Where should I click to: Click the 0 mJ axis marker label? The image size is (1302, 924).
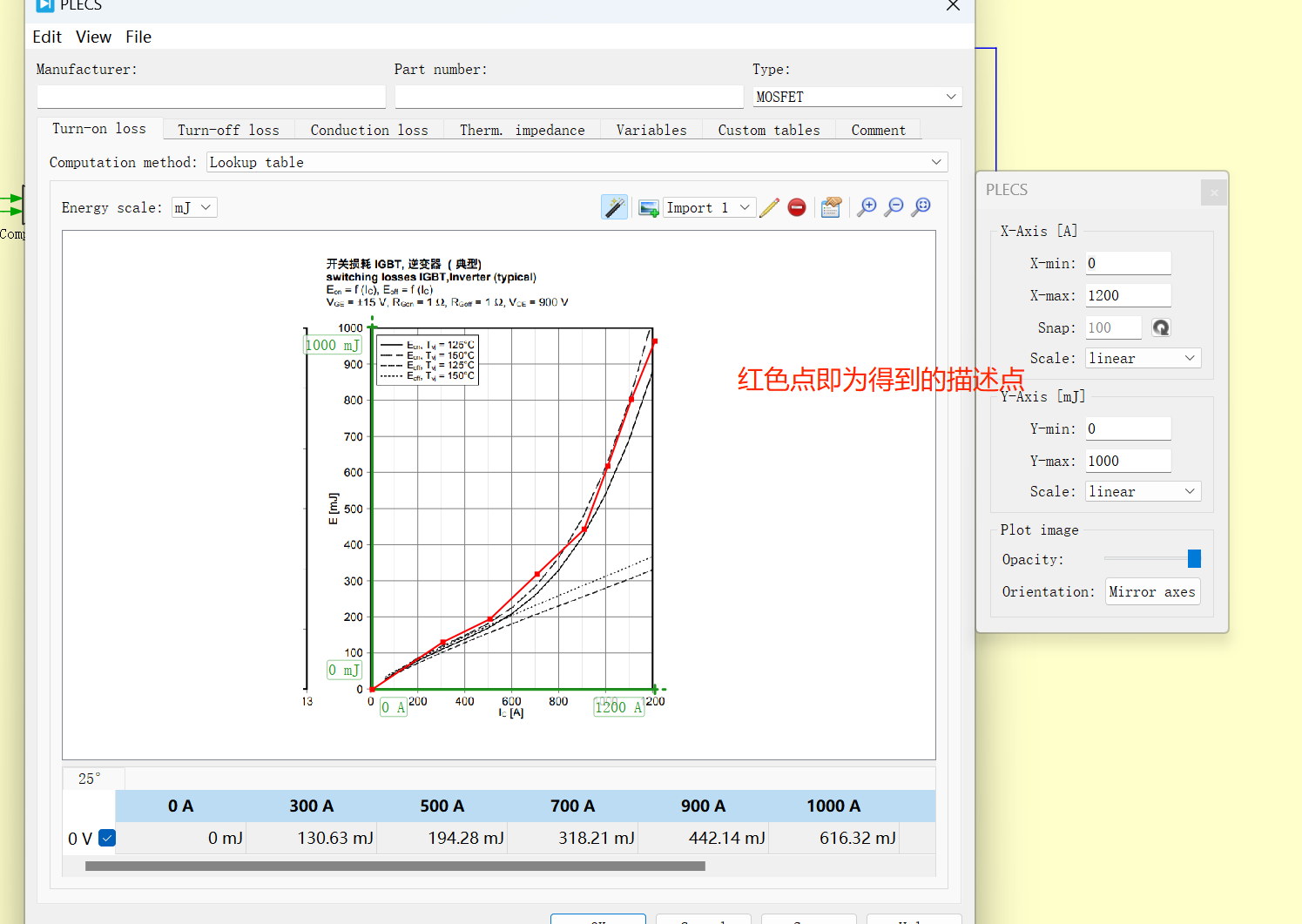pos(344,670)
